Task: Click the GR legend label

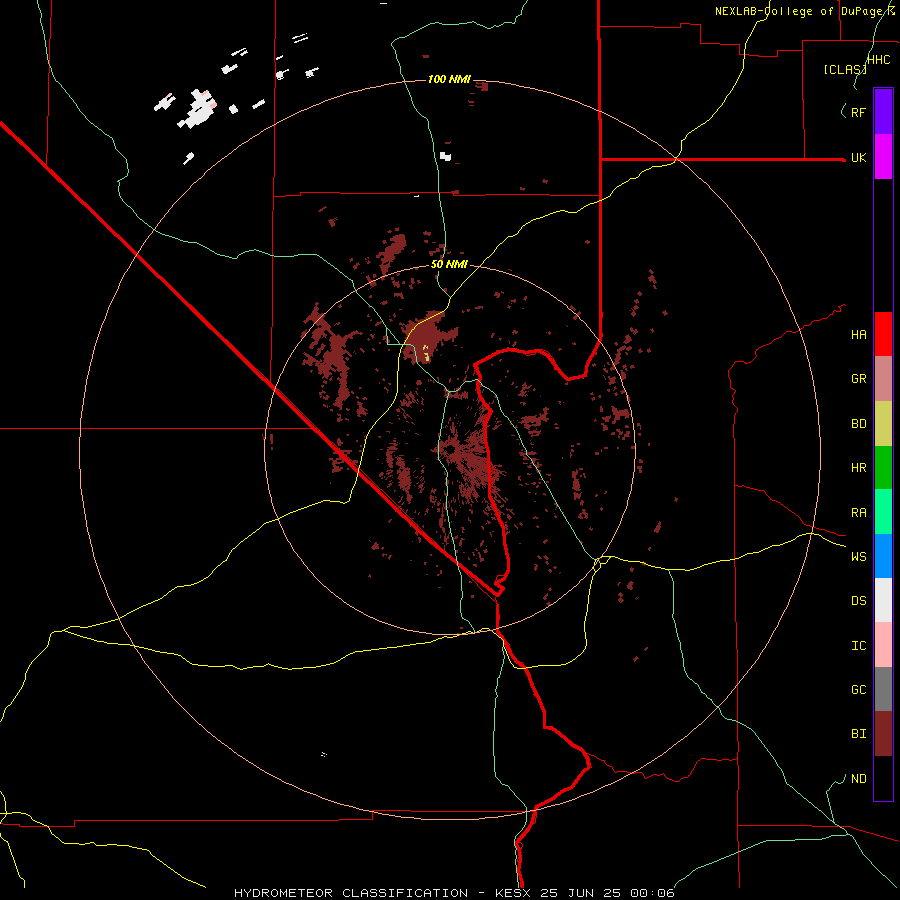Action: 858,379
